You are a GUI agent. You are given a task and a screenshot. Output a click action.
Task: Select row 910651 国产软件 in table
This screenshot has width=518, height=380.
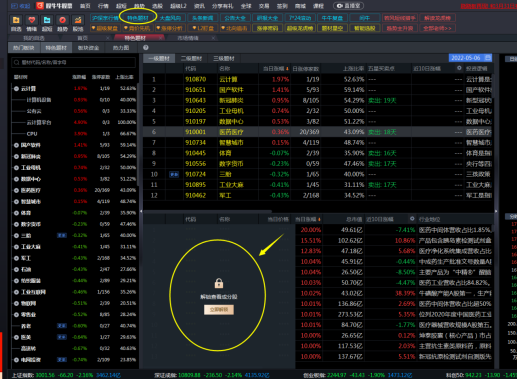(x=317, y=90)
